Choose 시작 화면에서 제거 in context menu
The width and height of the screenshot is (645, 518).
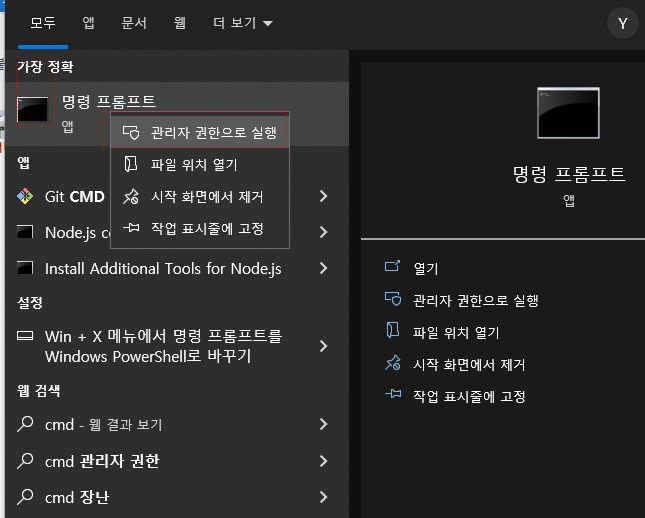pos(200,197)
